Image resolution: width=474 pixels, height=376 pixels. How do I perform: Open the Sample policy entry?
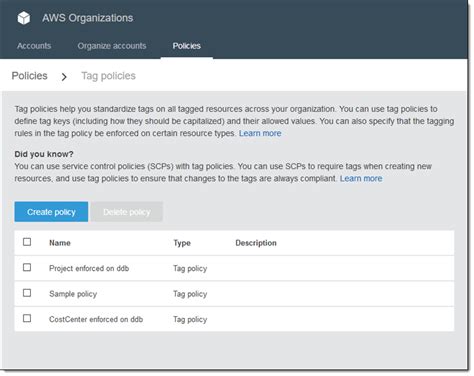(x=73, y=294)
